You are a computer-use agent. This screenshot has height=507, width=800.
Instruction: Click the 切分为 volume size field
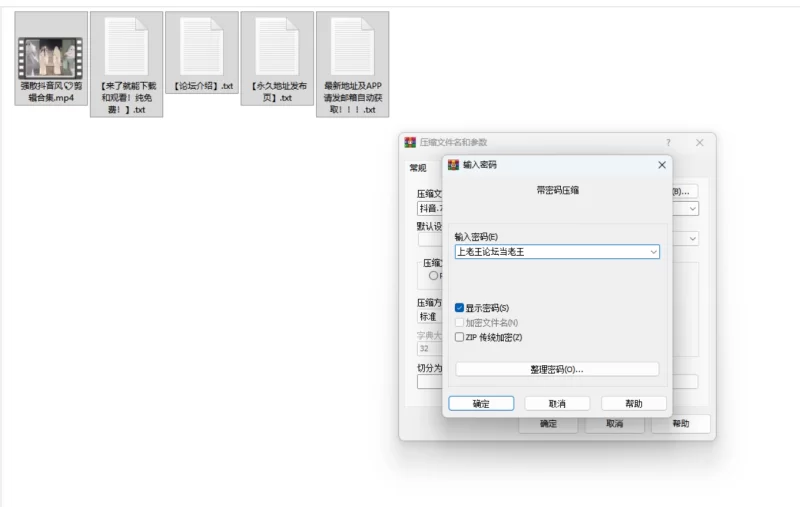point(430,382)
